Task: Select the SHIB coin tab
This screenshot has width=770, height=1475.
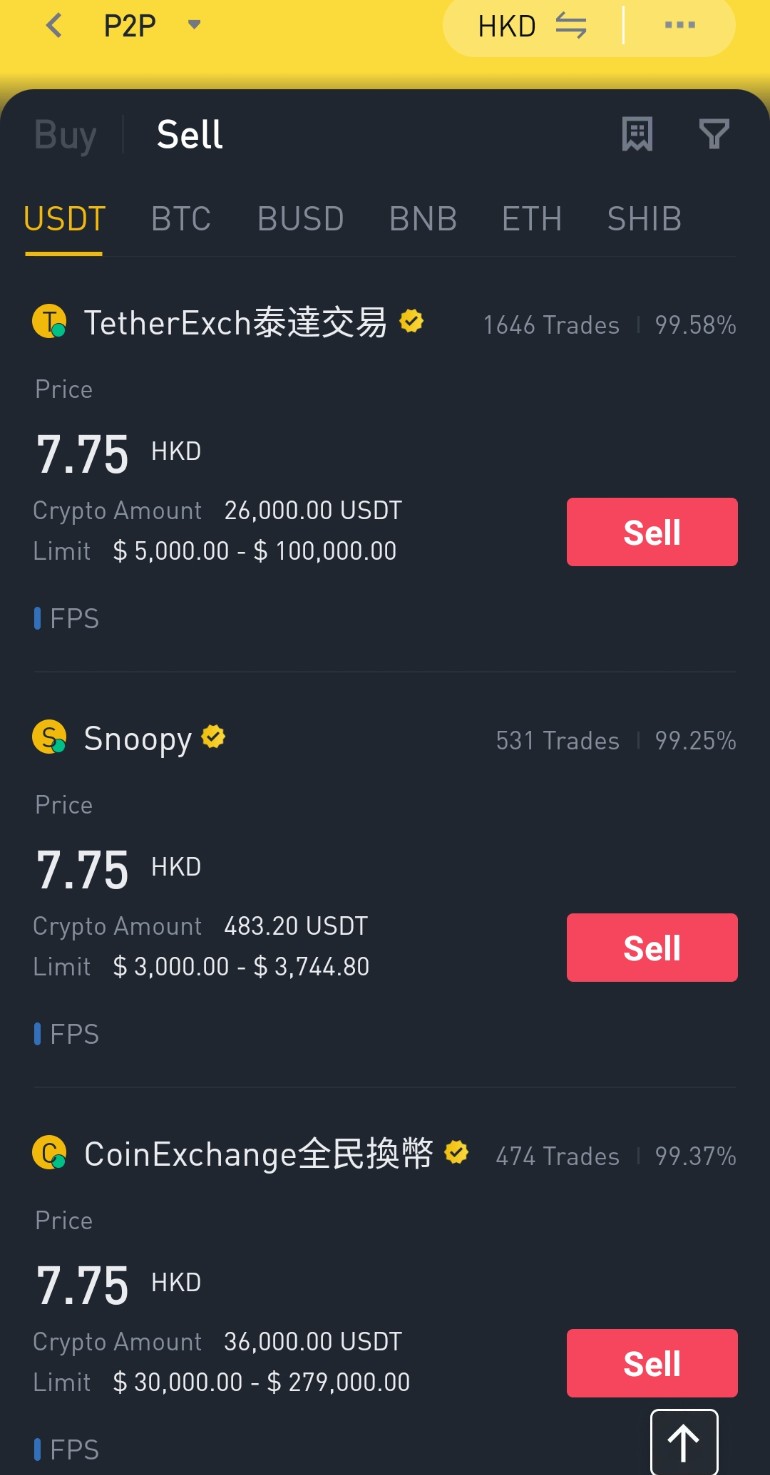Action: coord(644,219)
